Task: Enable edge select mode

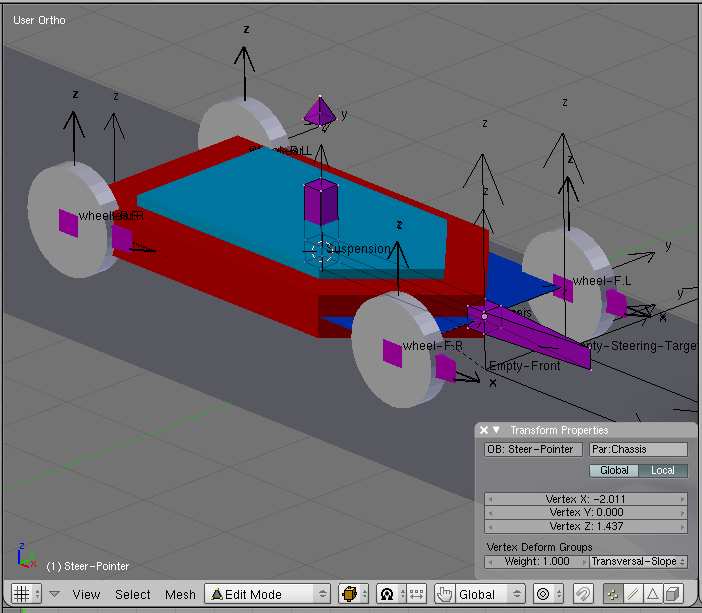Action: click(633, 594)
